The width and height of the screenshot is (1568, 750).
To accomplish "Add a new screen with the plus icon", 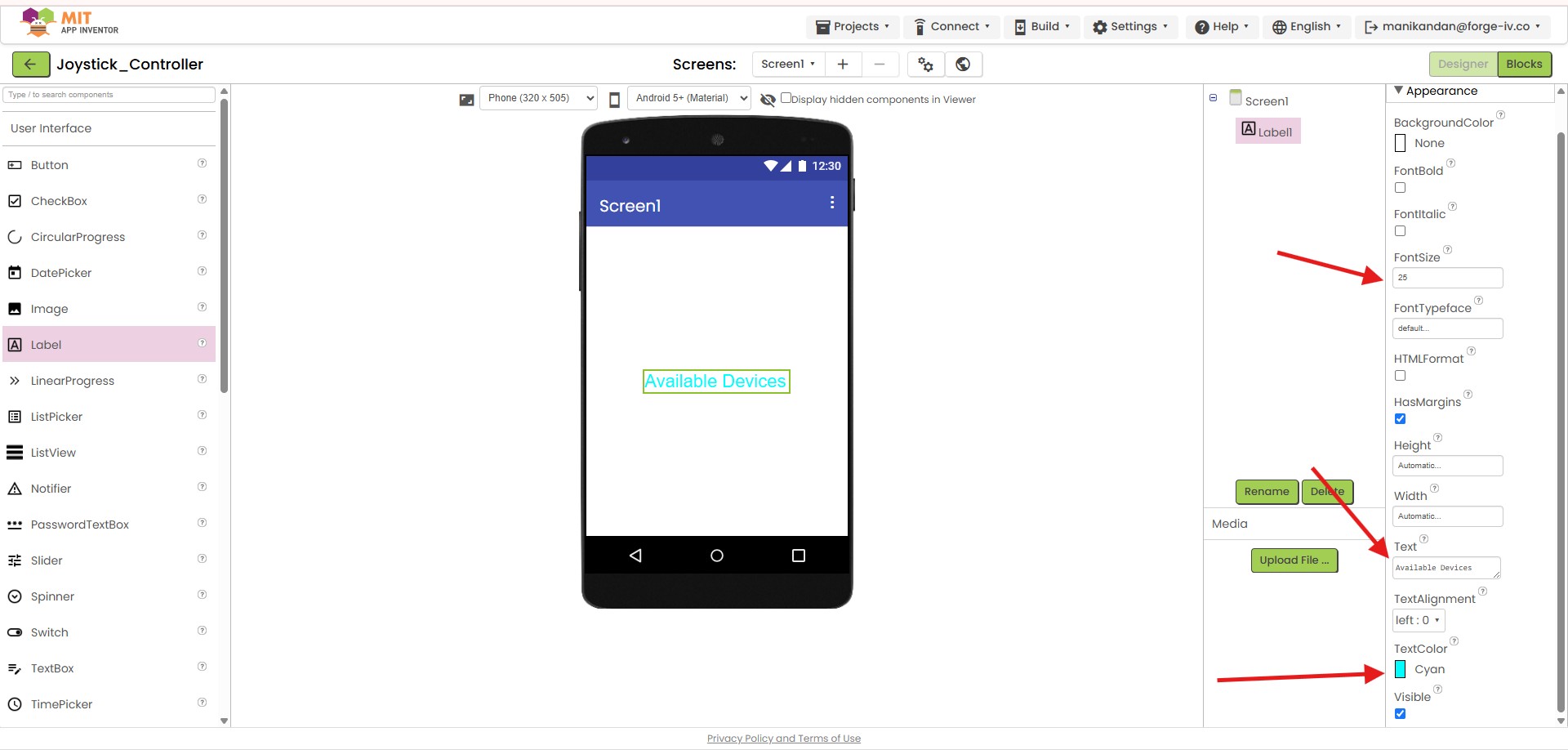I will point(843,64).
